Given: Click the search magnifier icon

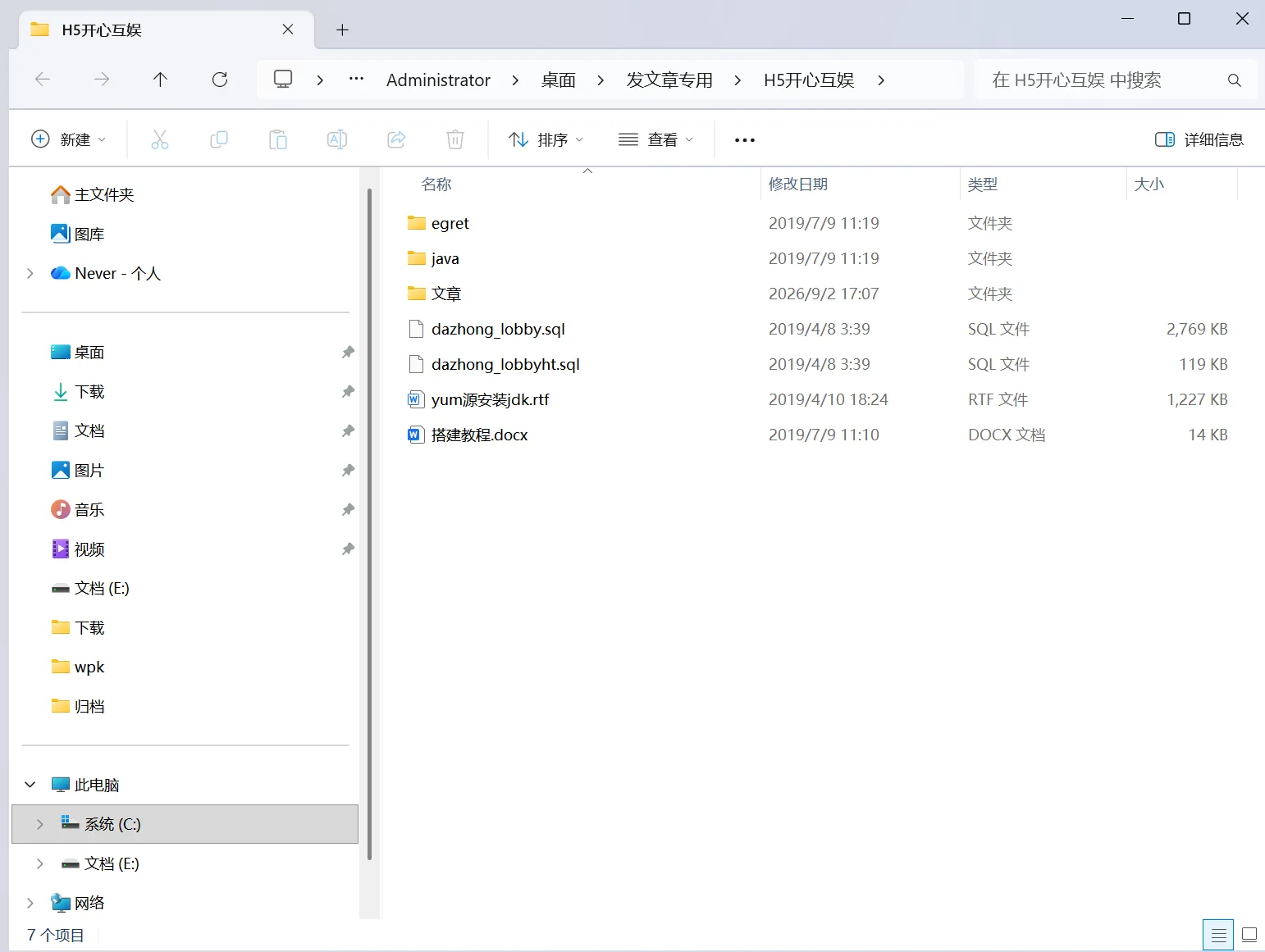Looking at the screenshot, I should (1234, 80).
